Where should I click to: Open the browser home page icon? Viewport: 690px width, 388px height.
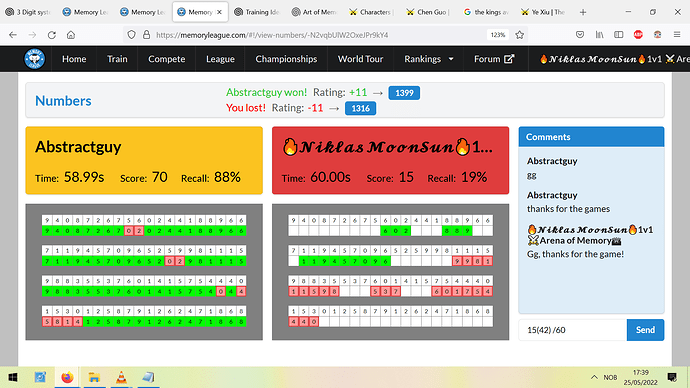(x=71, y=35)
